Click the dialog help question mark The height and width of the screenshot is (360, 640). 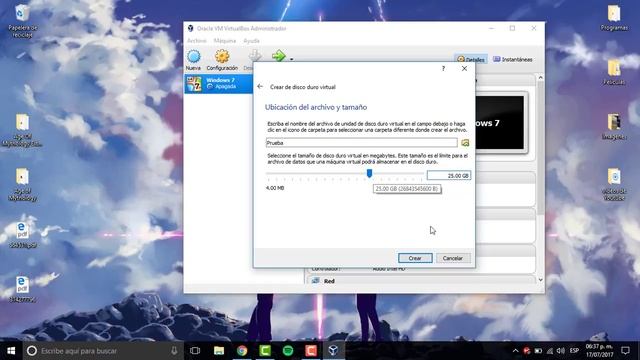(x=443, y=69)
